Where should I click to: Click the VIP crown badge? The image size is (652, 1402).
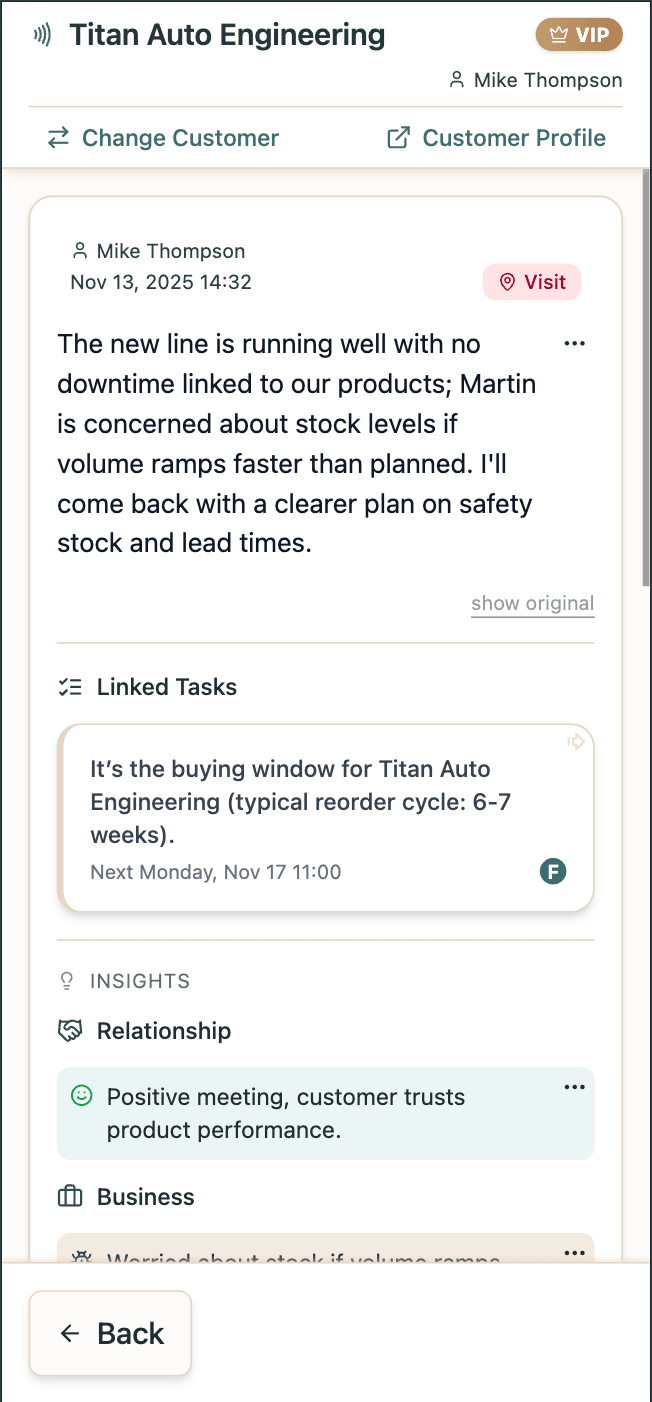(x=579, y=36)
